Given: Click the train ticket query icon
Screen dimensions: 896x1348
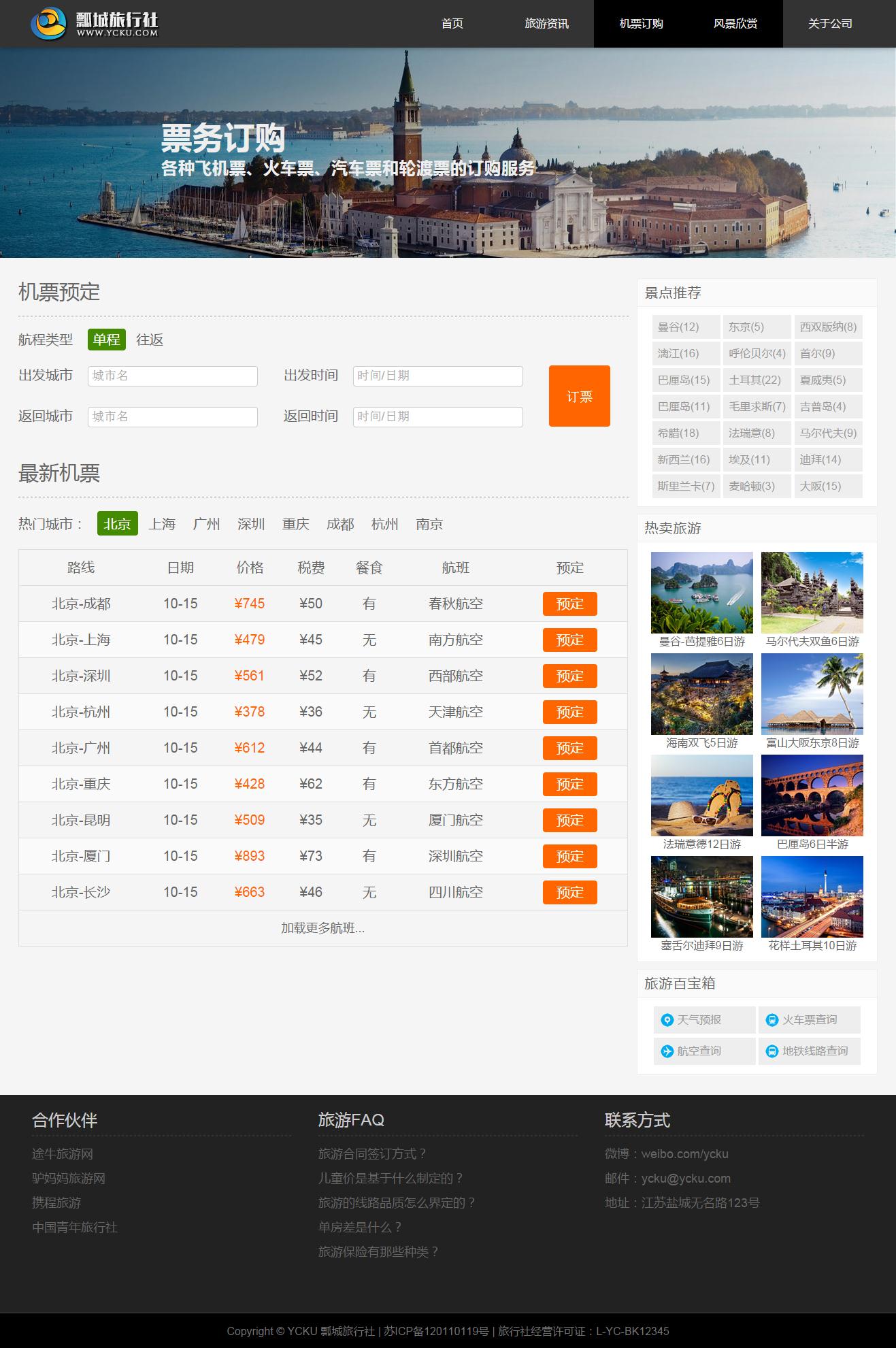Looking at the screenshot, I should [x=771, y=1020].
